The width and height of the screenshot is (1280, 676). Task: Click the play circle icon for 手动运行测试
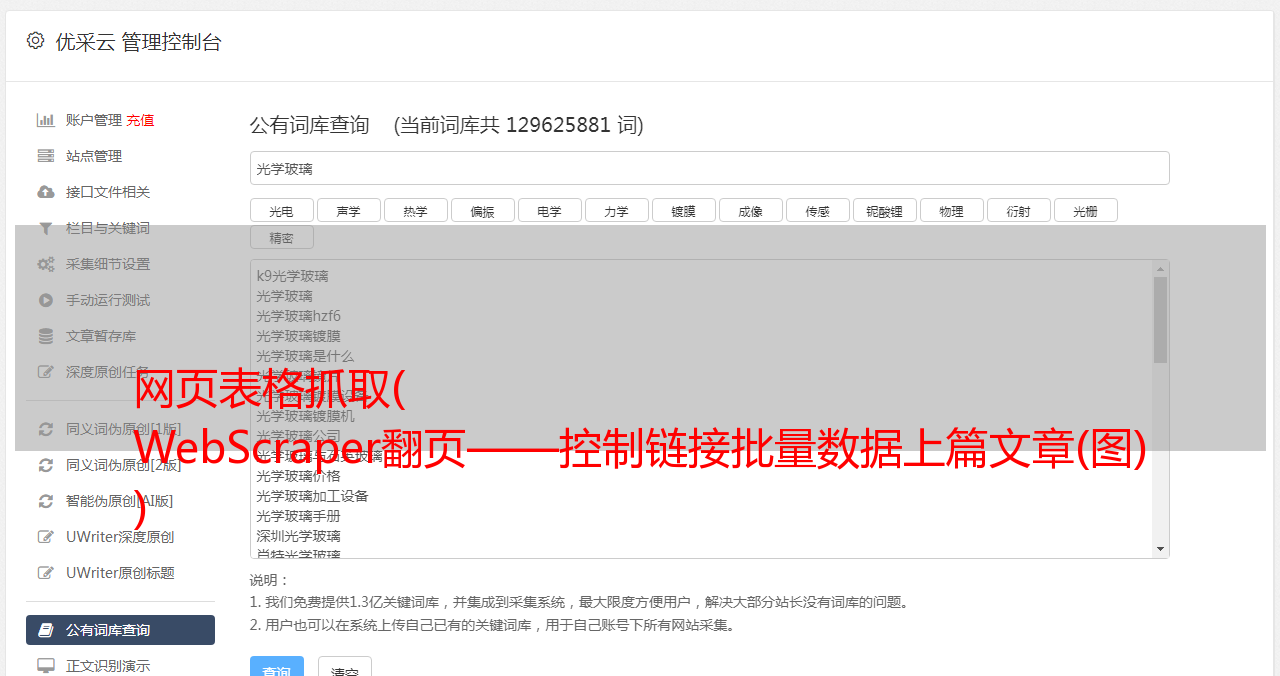(46, 300)
